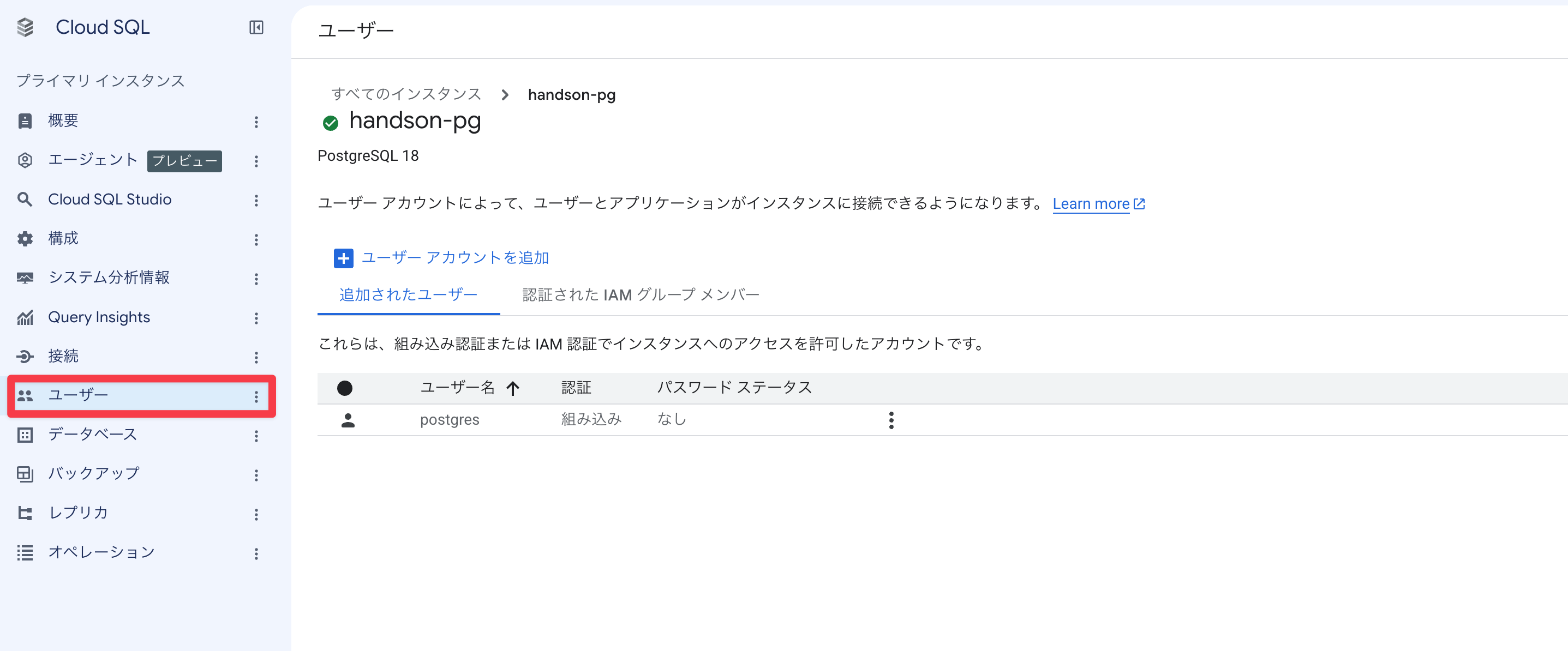Click the バックアップ backup icon
Viewport: 1568px width, 651px height.
(x=25, y=474)
